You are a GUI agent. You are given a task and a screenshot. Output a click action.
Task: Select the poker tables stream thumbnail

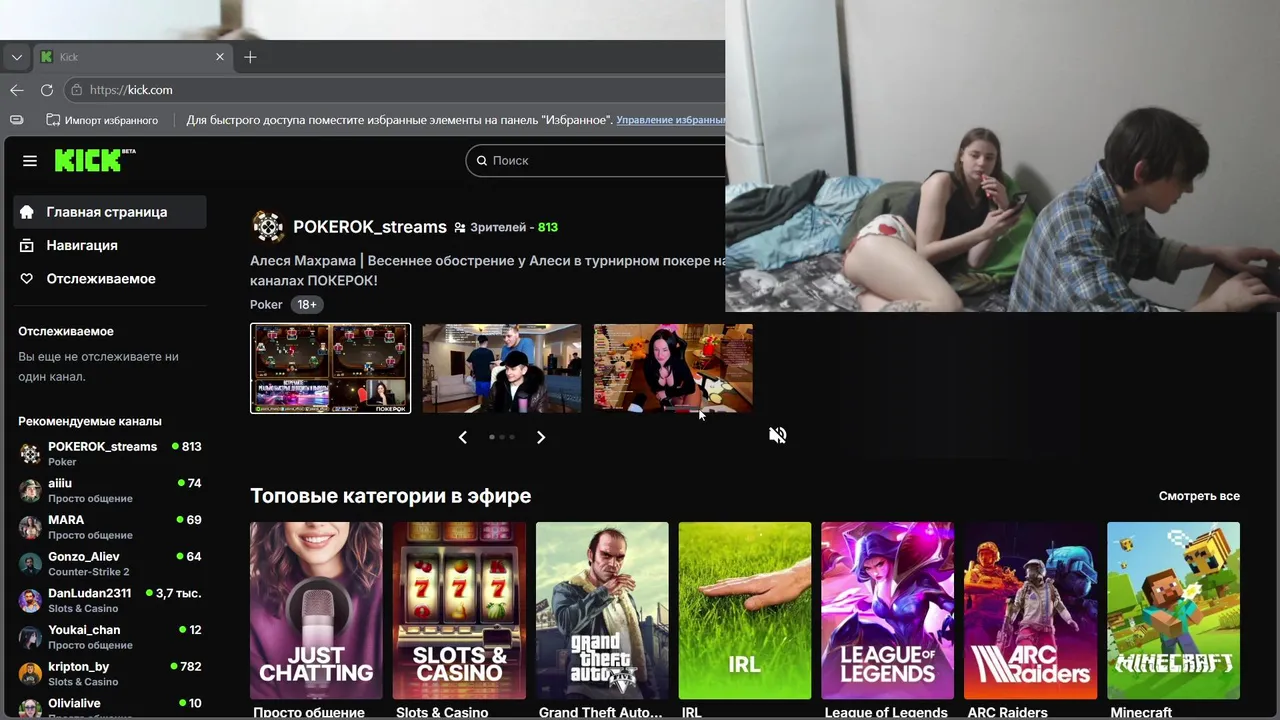click(330, 368)
